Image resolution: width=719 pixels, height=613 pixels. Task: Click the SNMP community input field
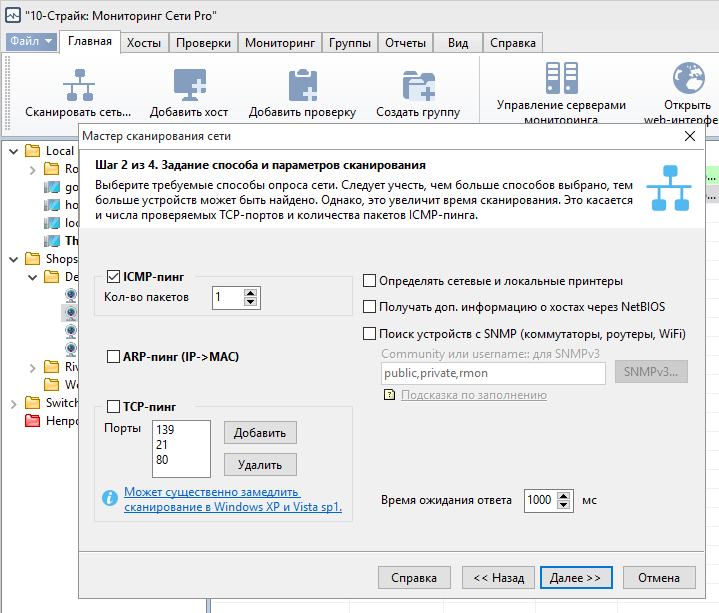(x=493, y=373)
